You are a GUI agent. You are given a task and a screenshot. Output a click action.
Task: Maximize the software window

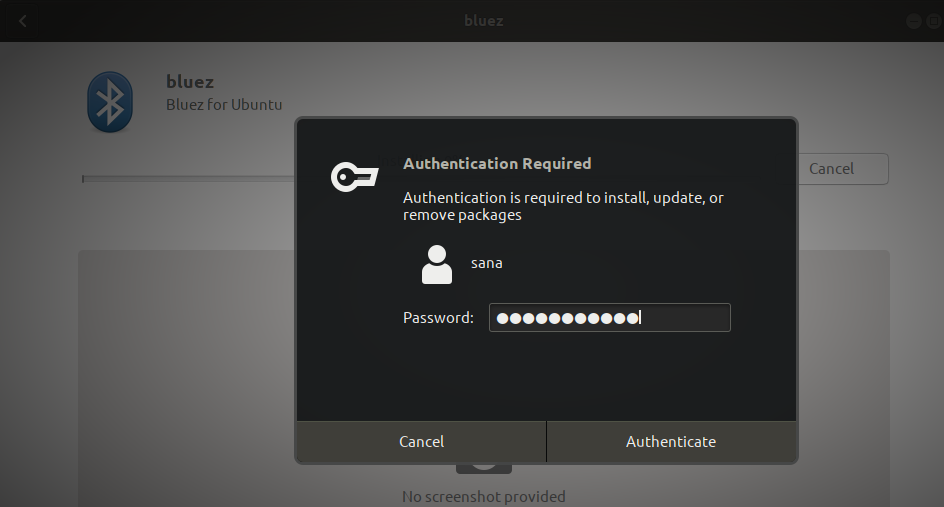[x=936, y=21]
